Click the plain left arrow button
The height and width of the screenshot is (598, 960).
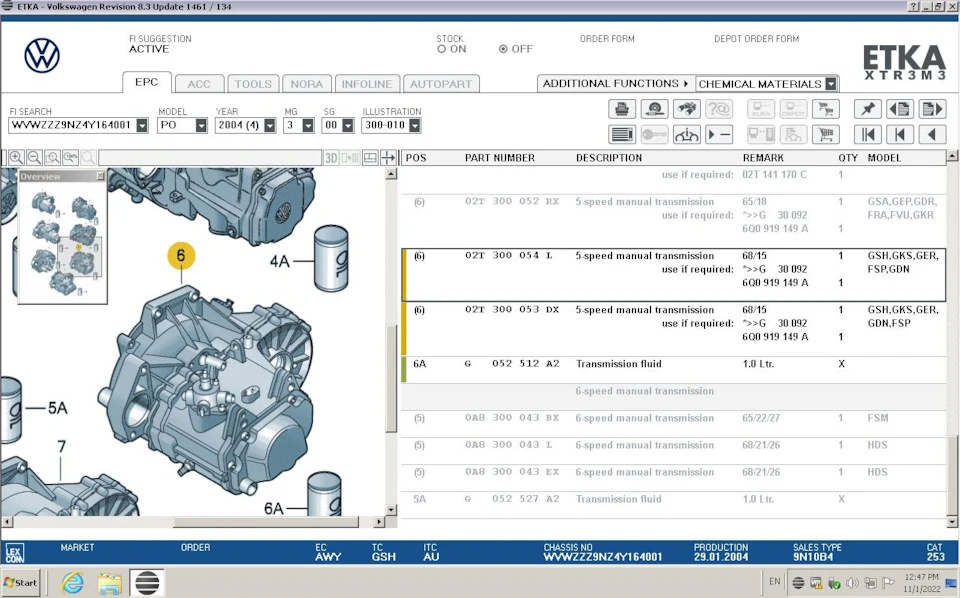(x=932, y=134)
